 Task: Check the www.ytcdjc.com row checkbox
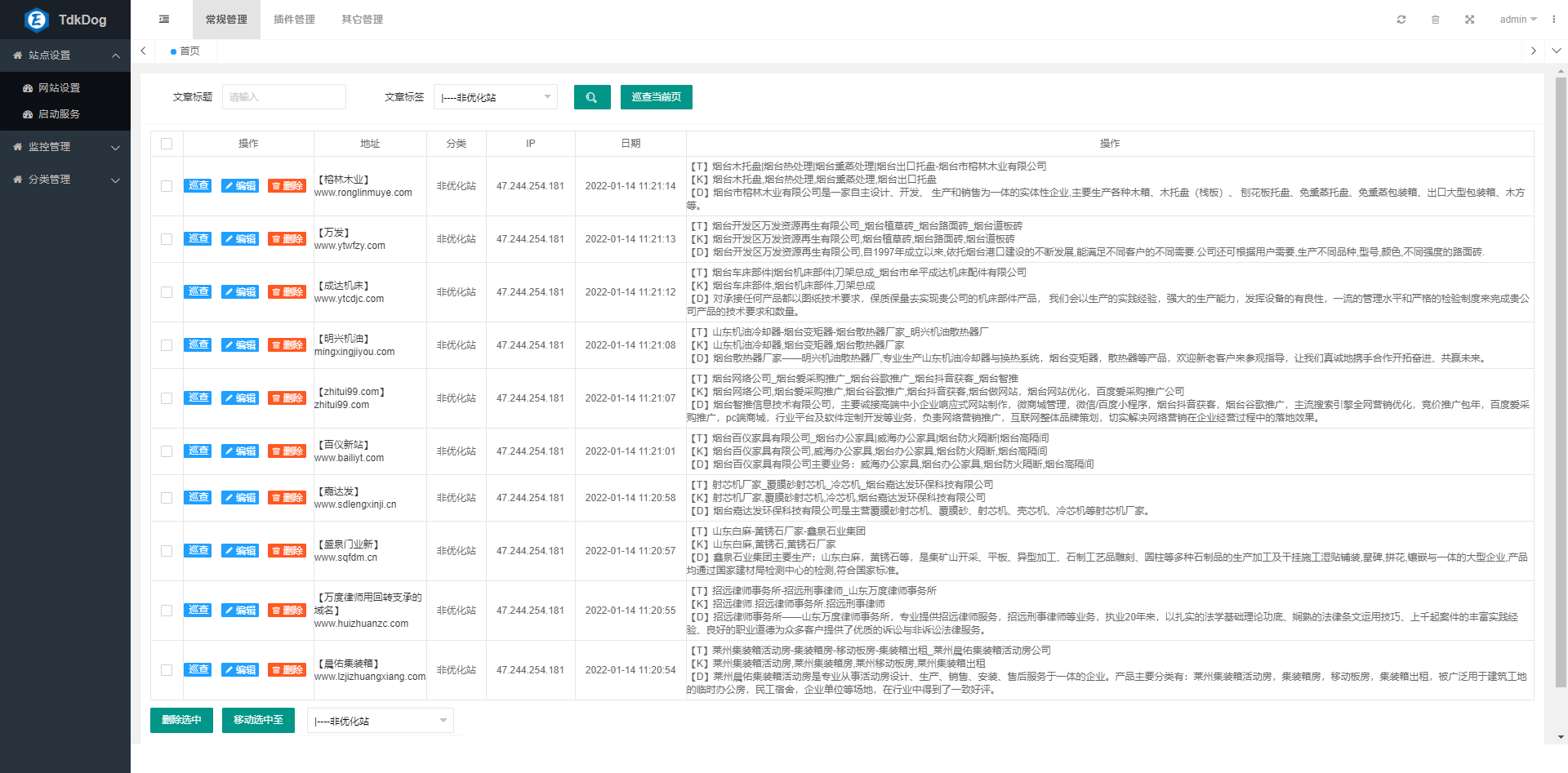(167, 292)
